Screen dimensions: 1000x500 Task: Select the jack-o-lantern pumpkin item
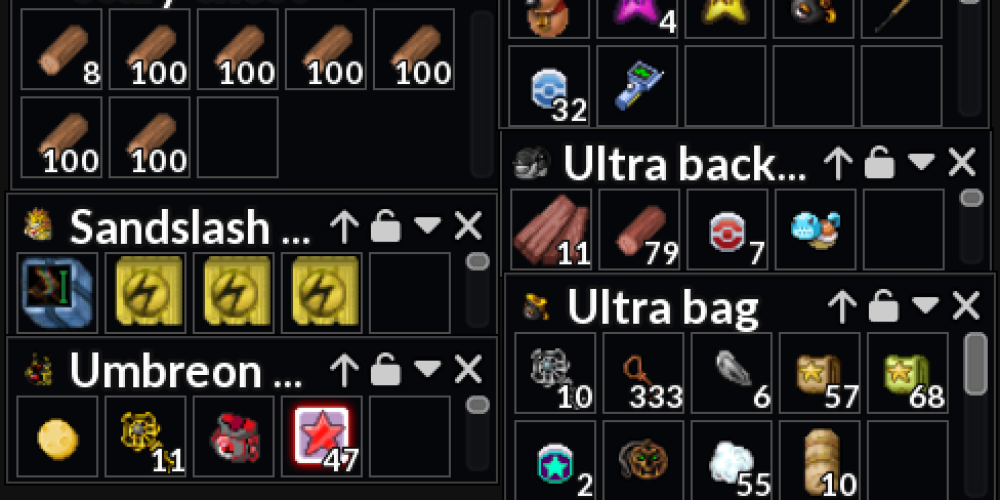pyautogui.click(x=643, y=460)
